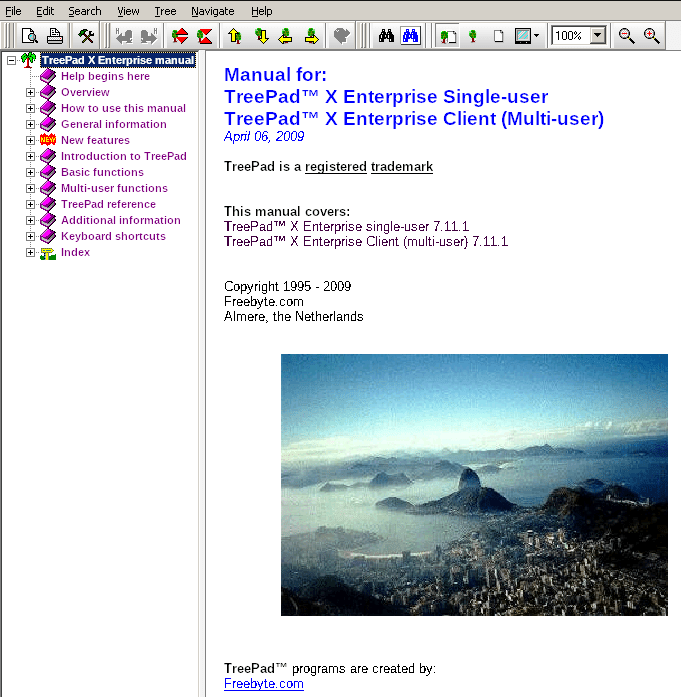Expand the TreePad reference node
This screenshot has height=697, width=681.
(x=30, y=204)
